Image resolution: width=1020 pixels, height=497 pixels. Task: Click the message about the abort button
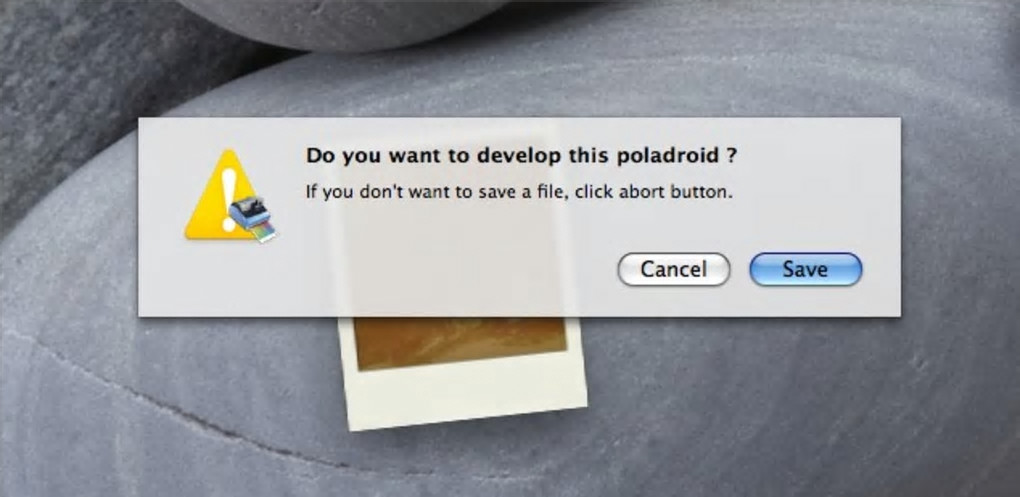[519, 193]
